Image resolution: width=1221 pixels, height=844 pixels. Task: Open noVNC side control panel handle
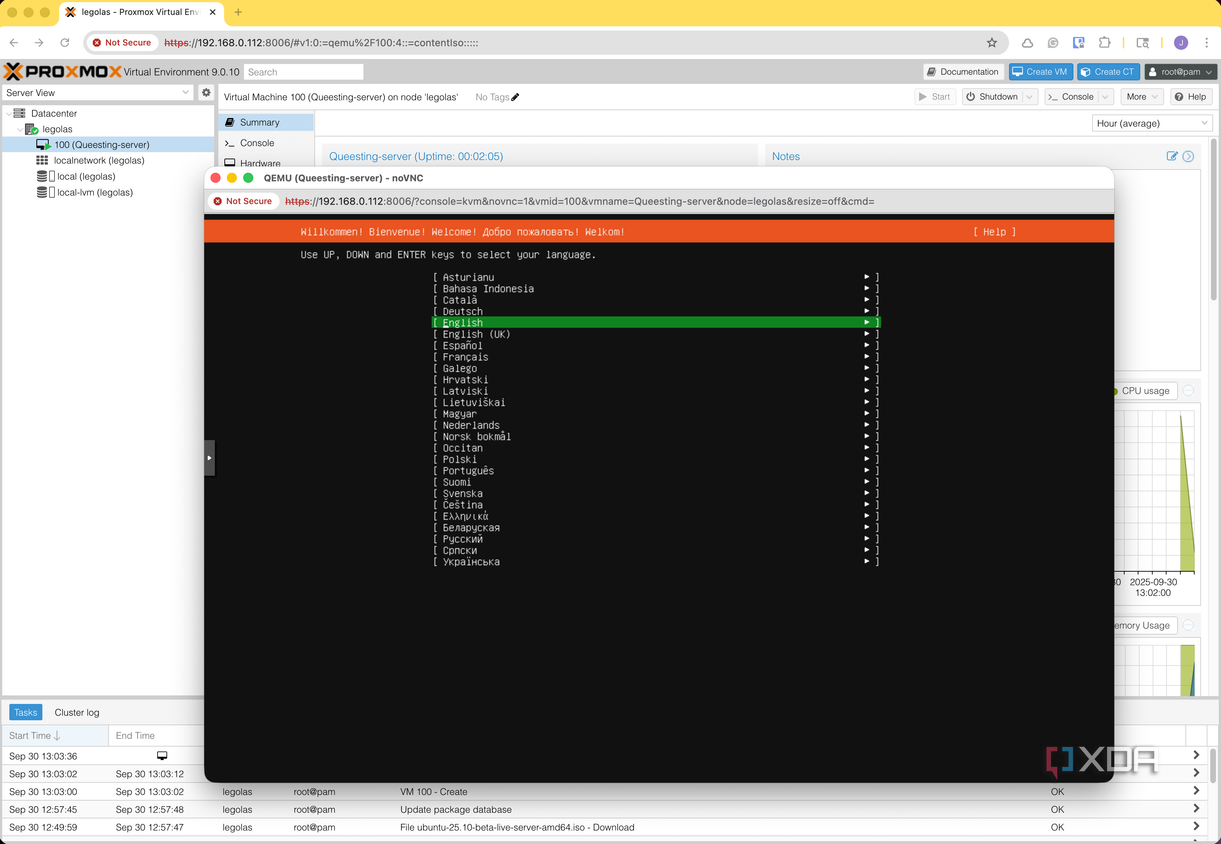209,458
